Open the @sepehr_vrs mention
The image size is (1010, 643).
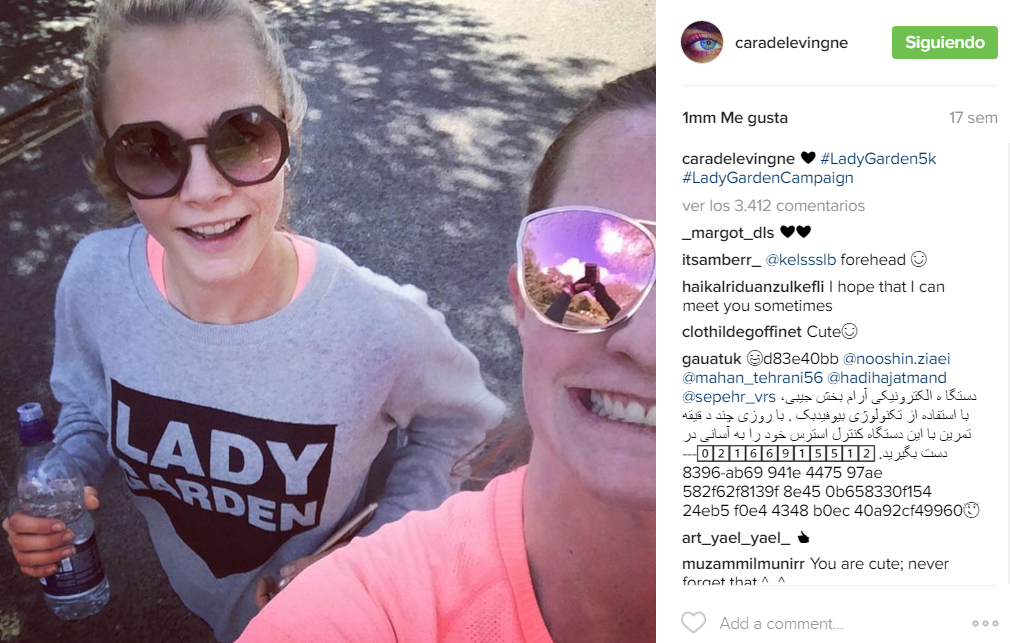click(729, 397)
